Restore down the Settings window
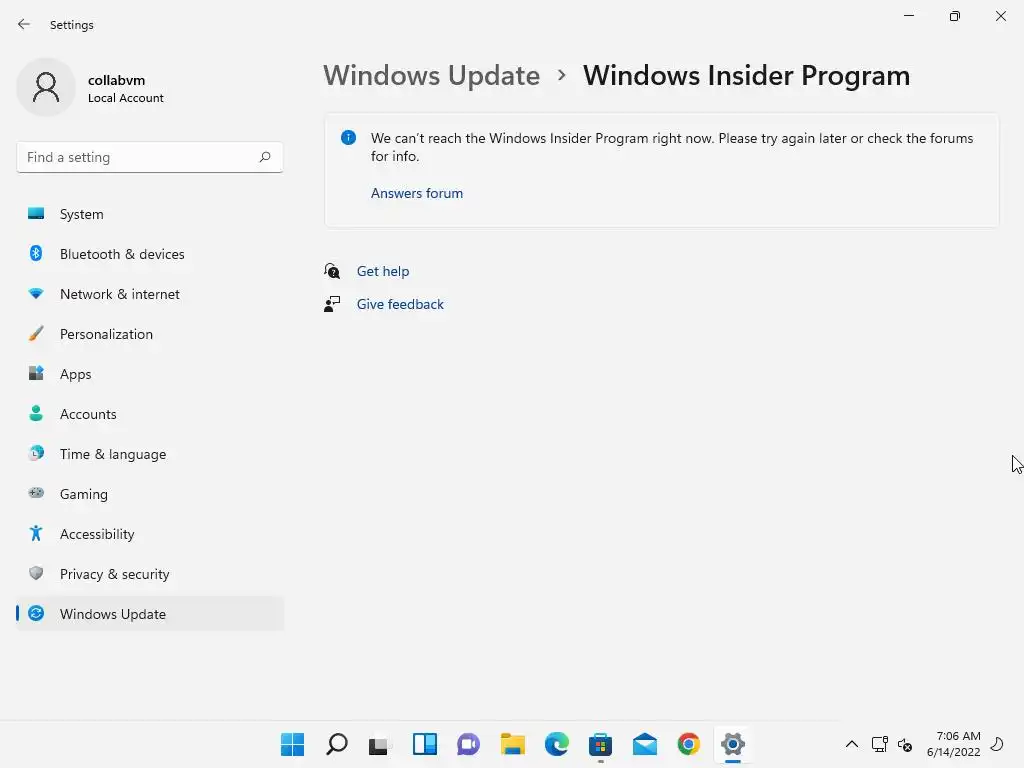Image resolution: width=1024 pixels, height=768 pixels. pyautogui.click(x=955, y=16)
